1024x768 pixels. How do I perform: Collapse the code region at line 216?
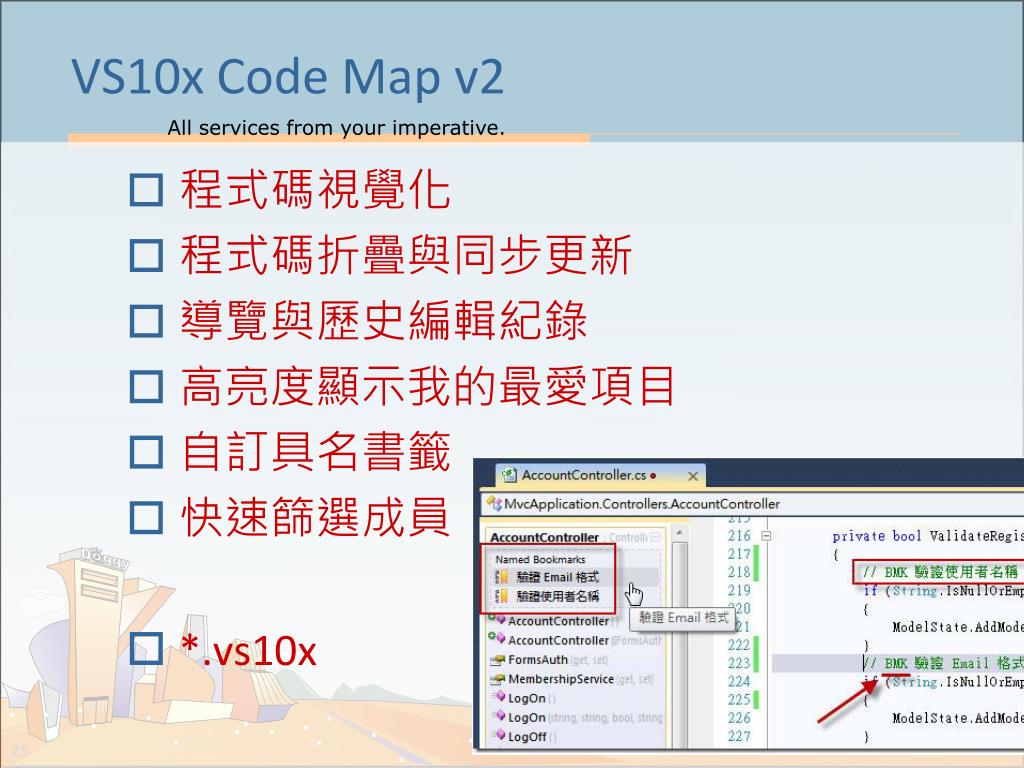(x=767, y=536)
